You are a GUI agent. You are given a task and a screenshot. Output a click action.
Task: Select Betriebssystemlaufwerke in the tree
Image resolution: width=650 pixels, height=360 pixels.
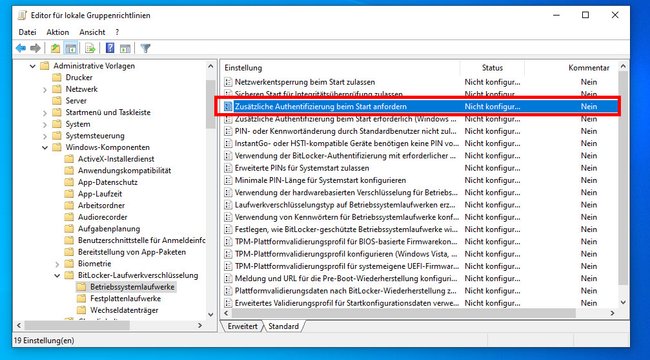coord(132,287)
